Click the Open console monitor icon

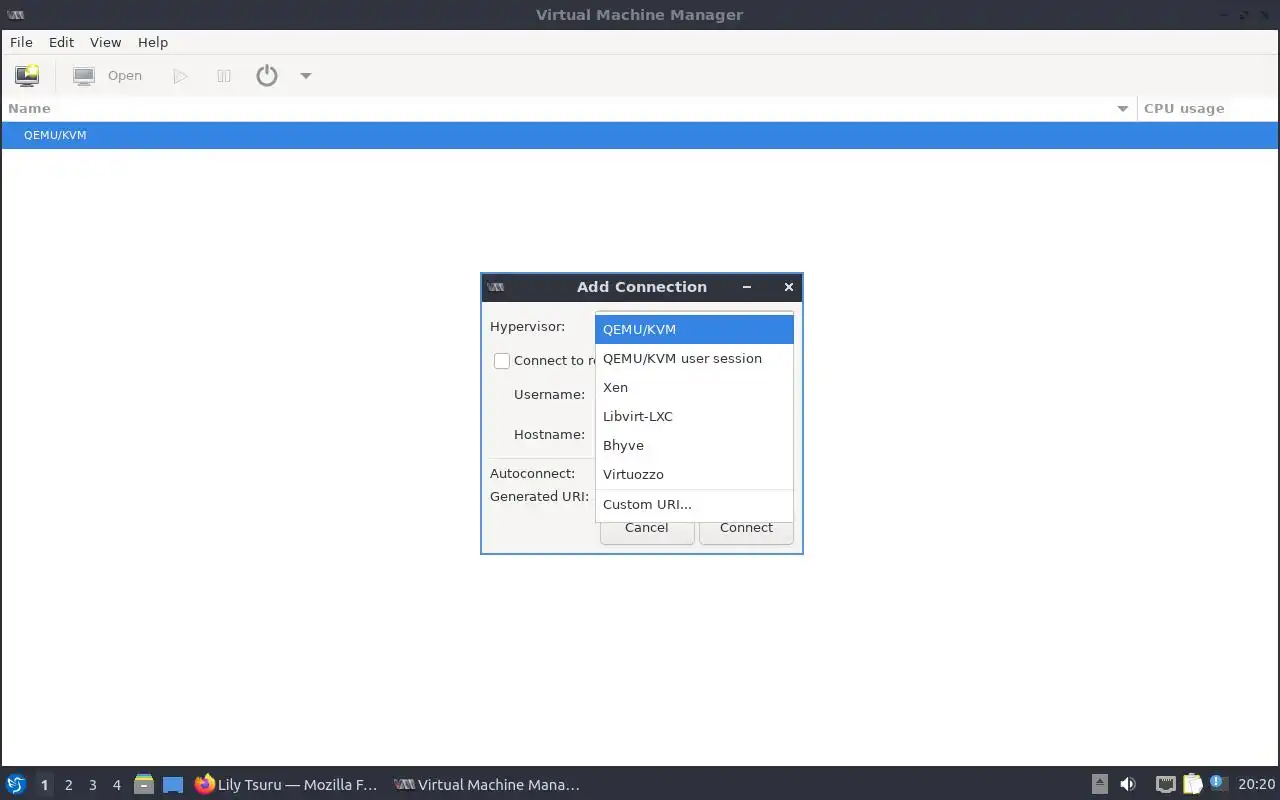pyautogui.click(x=84, y=75)
